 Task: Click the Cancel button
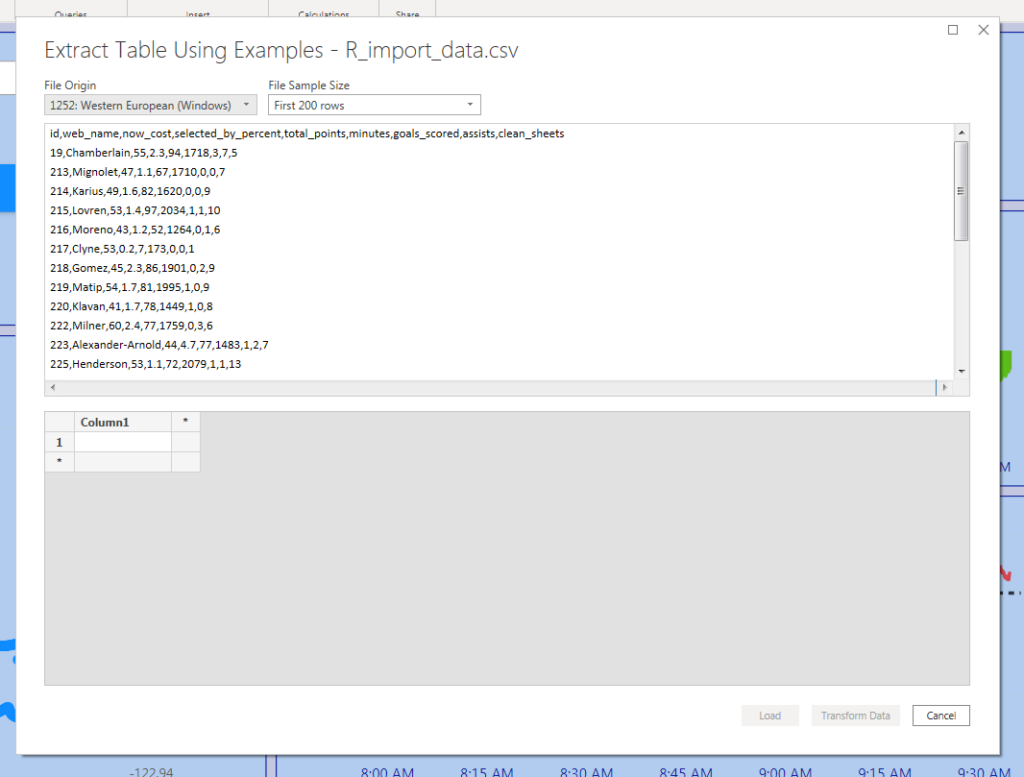940,716
